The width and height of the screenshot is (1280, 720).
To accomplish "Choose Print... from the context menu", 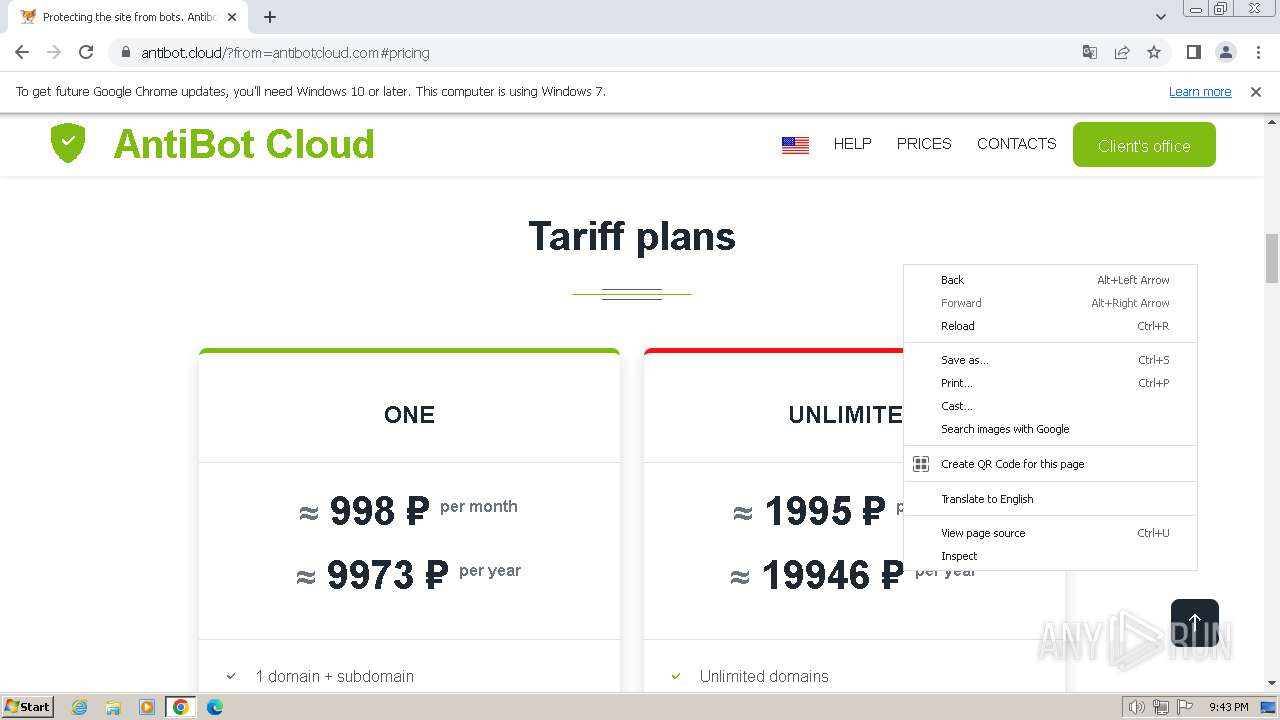I will click(x=1050, y=383).
